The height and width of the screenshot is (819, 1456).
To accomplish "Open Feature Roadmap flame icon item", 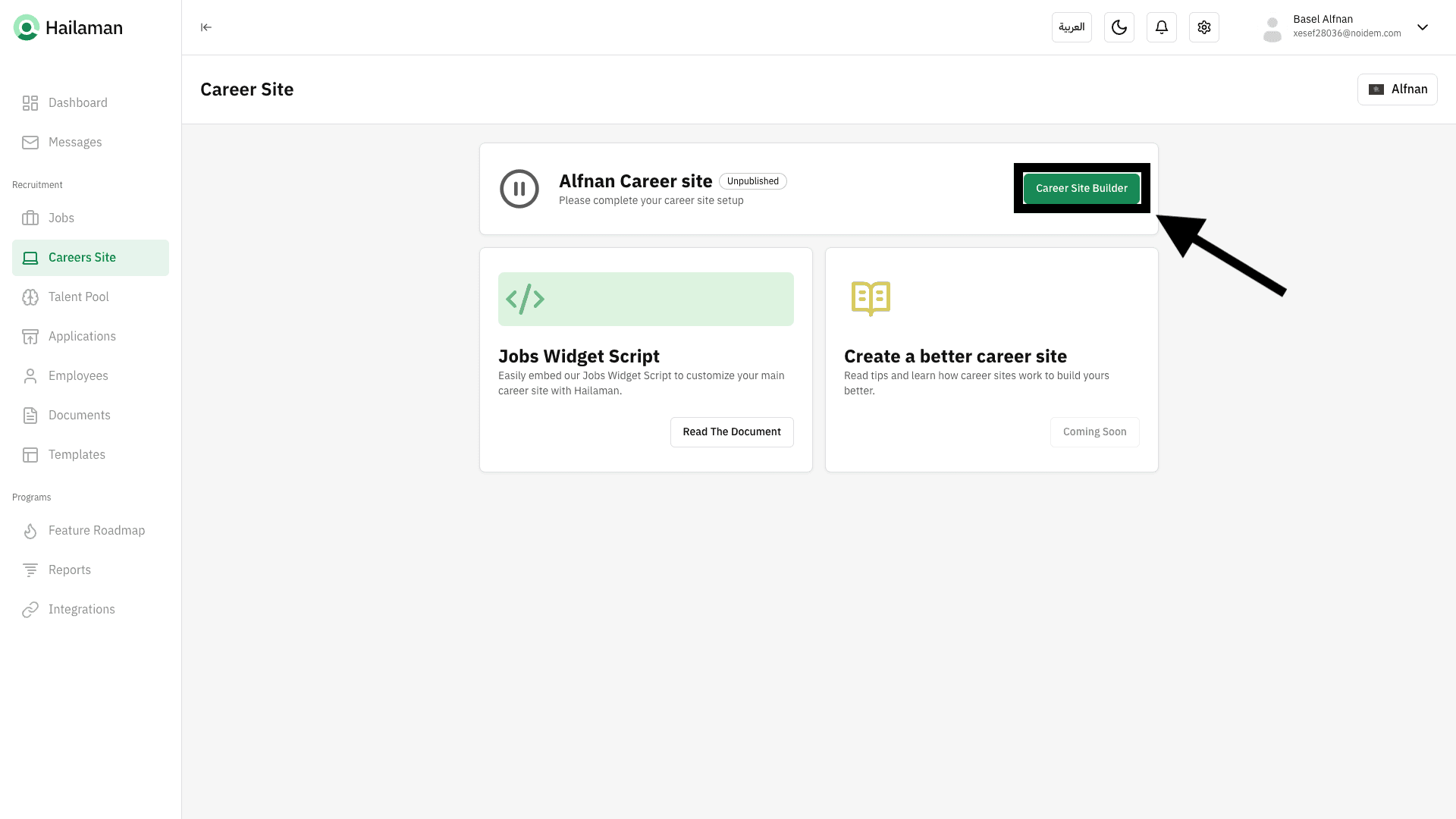I will pyautogui.click(x=96, y=531).
